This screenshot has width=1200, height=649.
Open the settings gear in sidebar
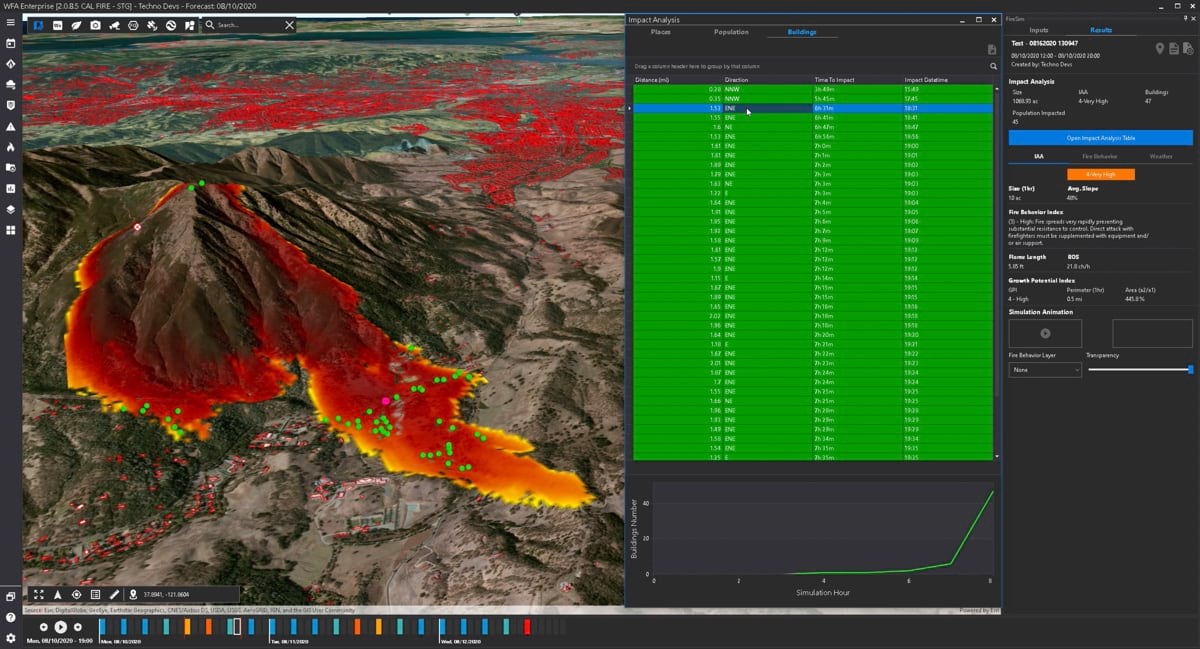pos(10,637)
